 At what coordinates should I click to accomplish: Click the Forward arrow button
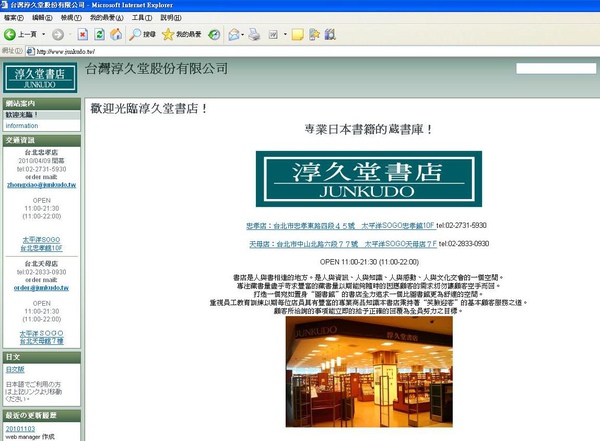tap(58, 34)
